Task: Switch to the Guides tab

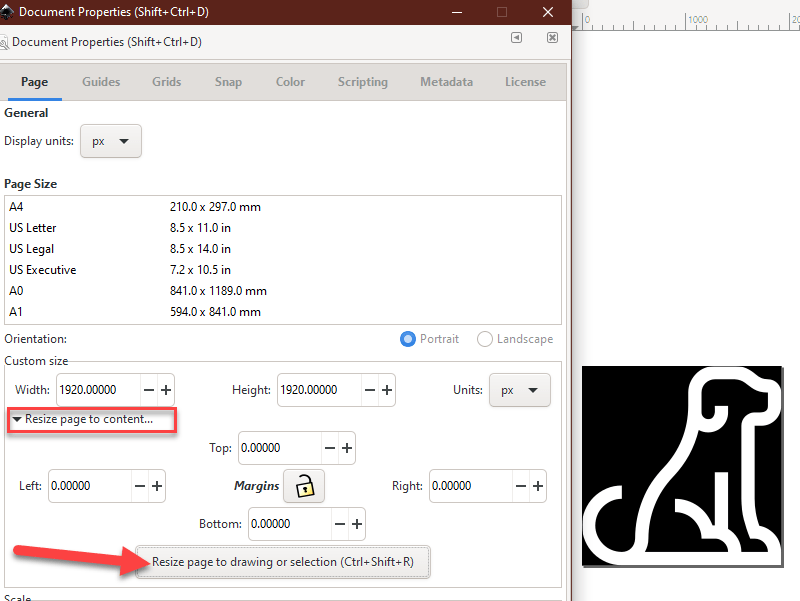Action: point(101,82)
